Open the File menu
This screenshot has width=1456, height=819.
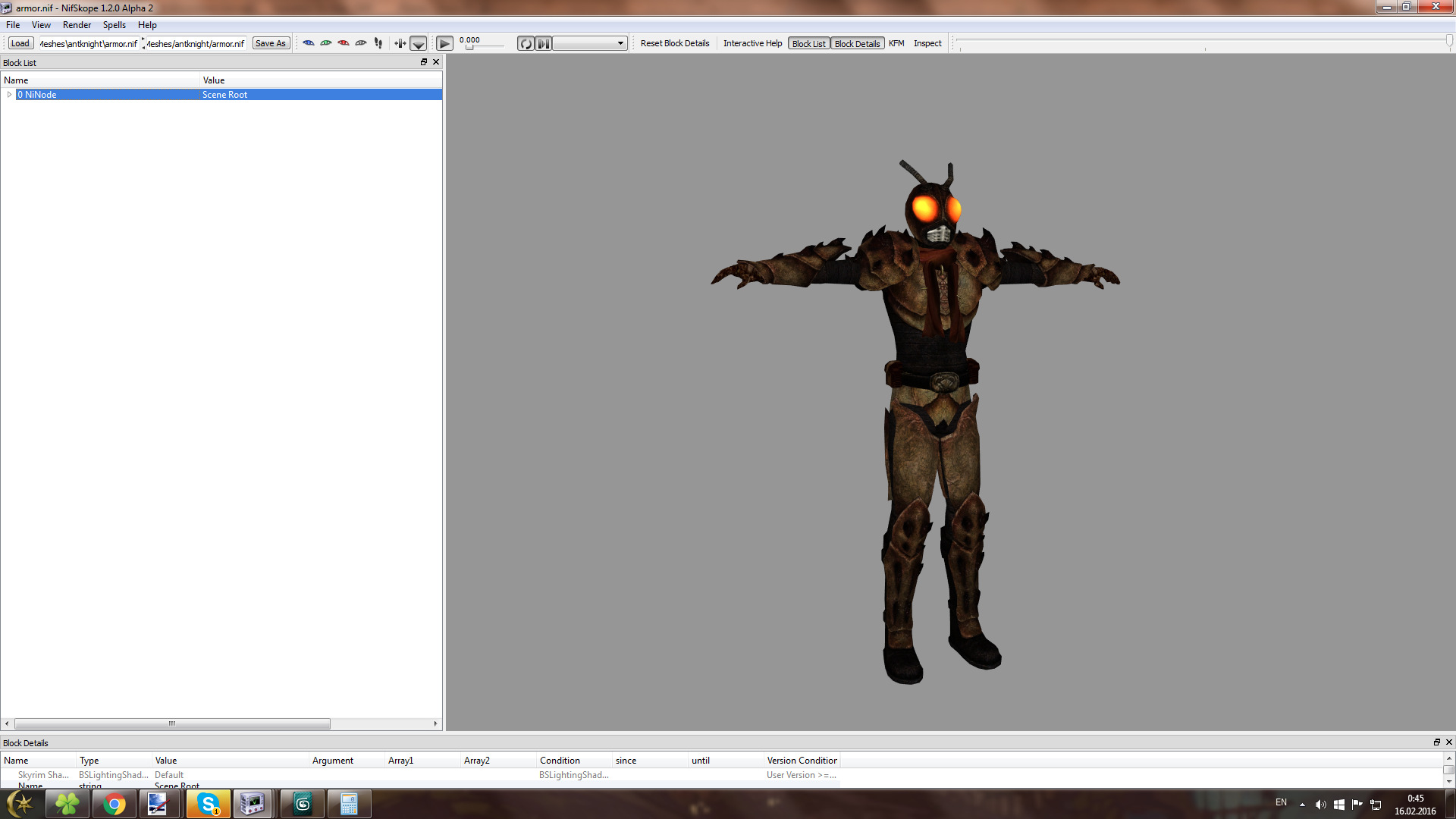[13, 25]
